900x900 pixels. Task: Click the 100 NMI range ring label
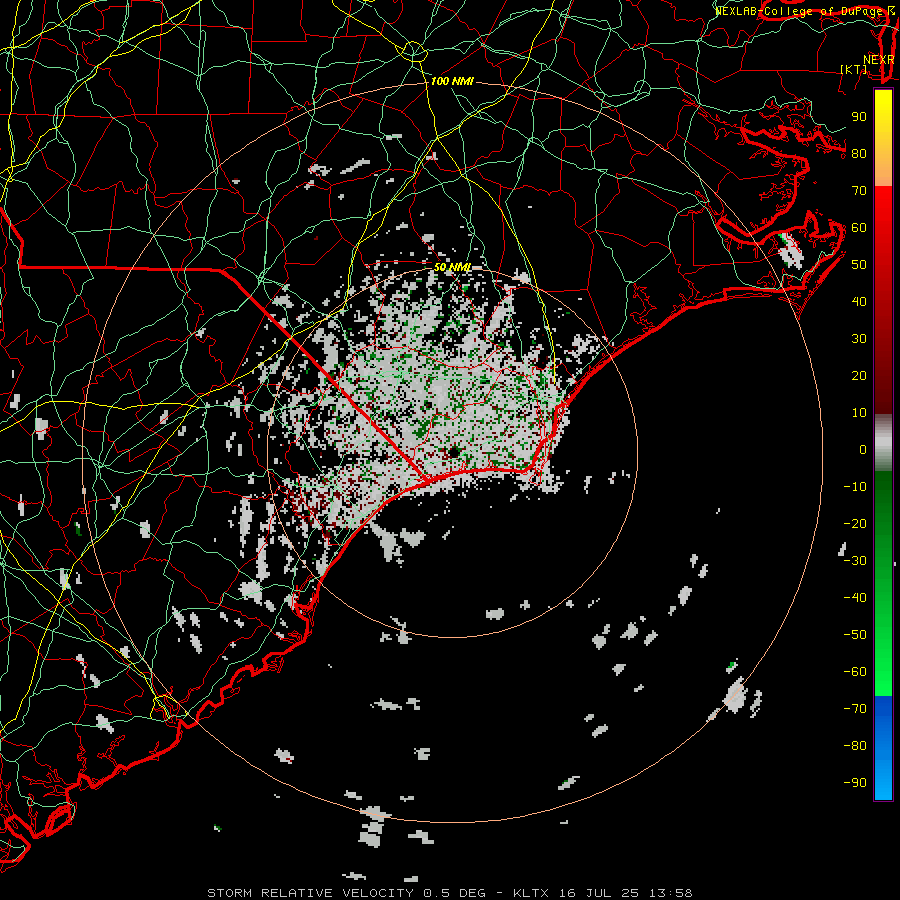(x=452, y=82)
